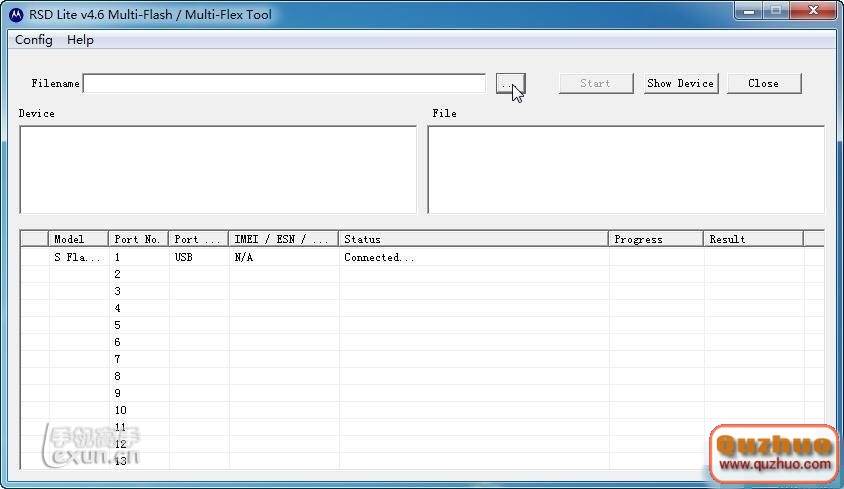This screenshot has width=844, height=489.
Task: Open the Config menu
Action: click(34, 40)
